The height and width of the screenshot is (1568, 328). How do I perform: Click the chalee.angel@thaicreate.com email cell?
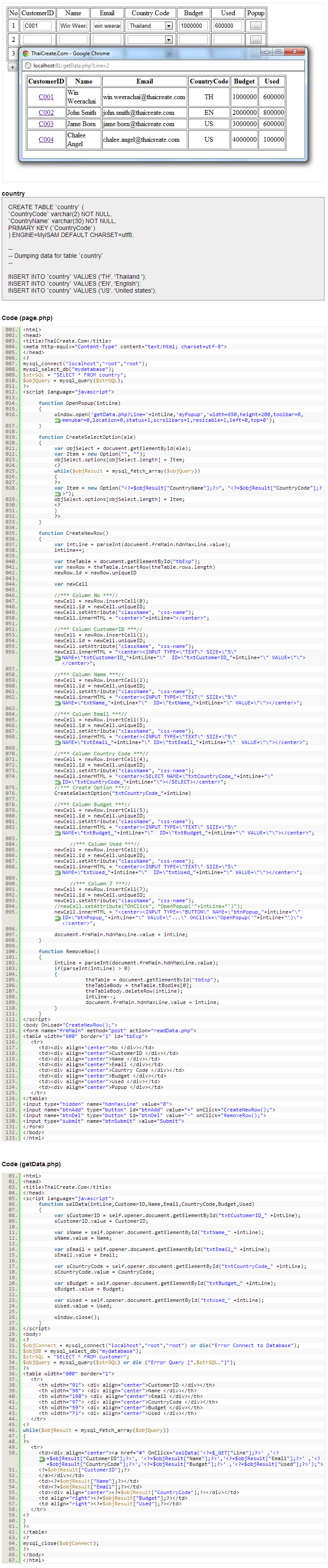[x=145, y=140]
